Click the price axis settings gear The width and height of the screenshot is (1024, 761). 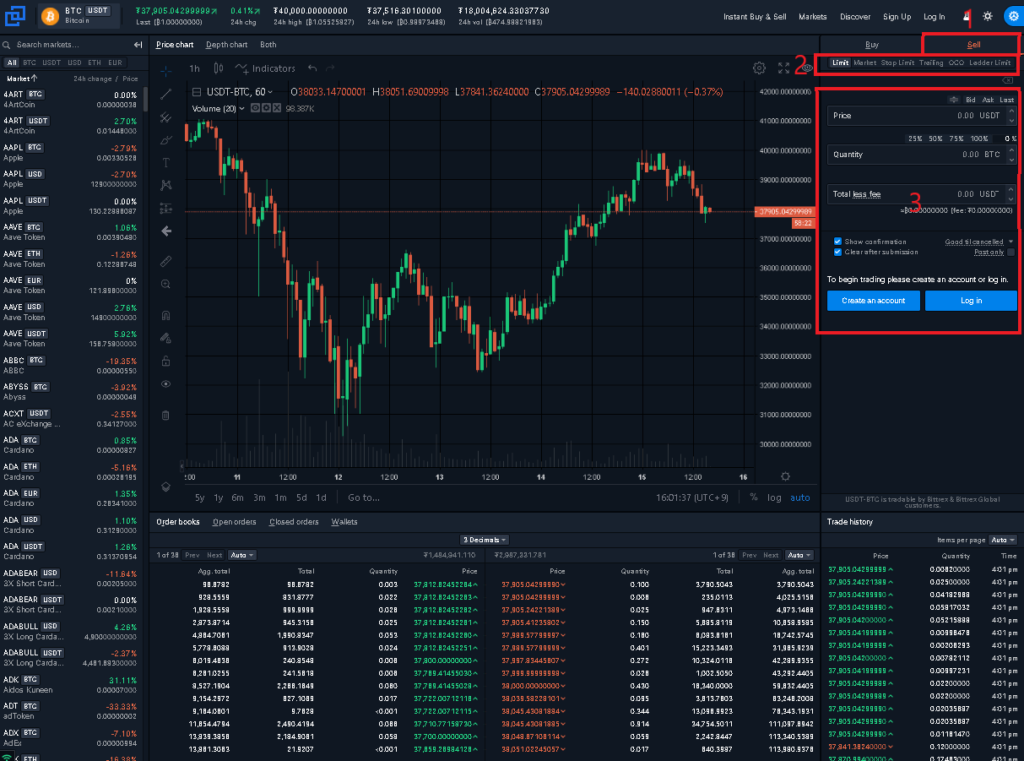tap(786, 477)
